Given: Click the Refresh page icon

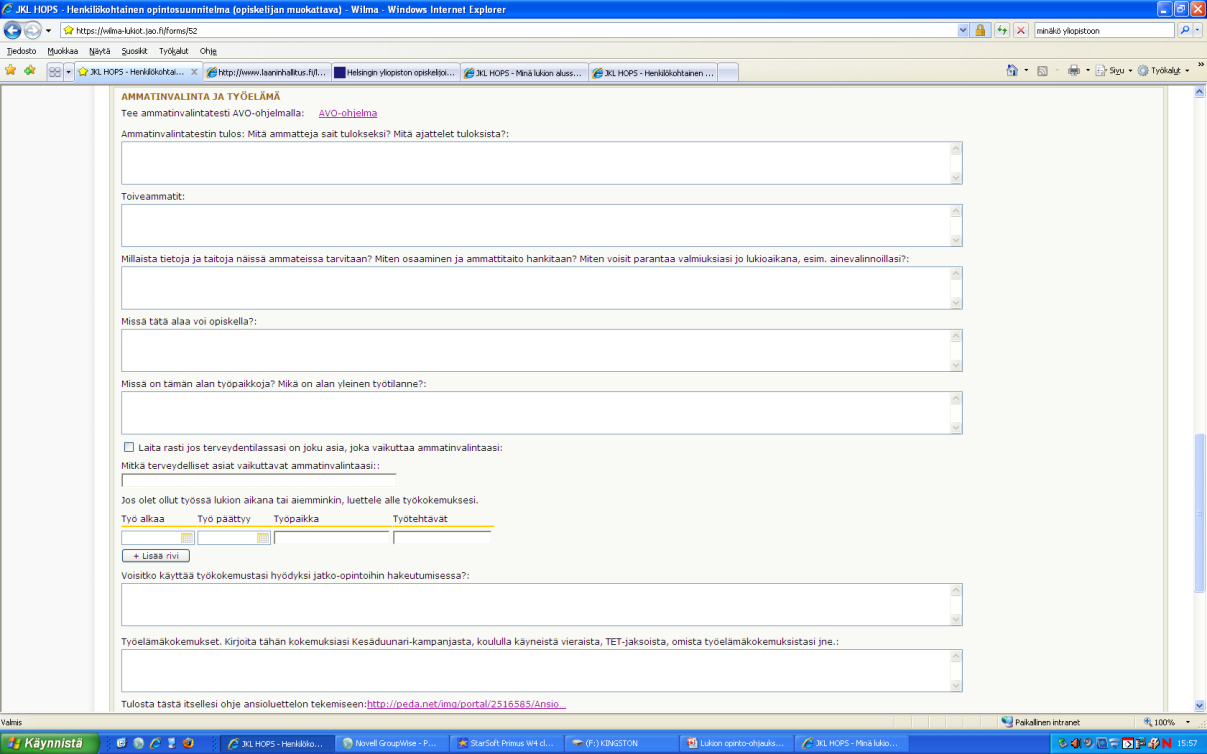Looking at the screenshot, I should 1002,30.
